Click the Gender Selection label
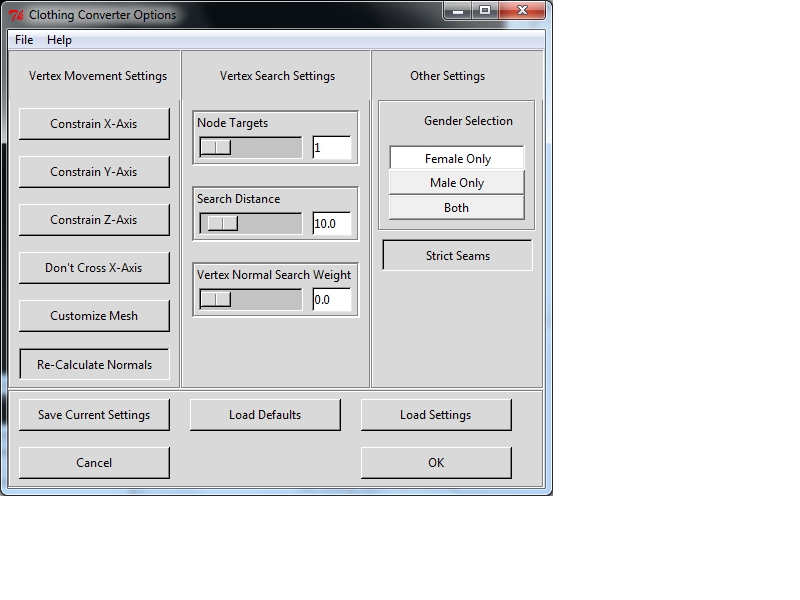 click(x=468, y=120)
